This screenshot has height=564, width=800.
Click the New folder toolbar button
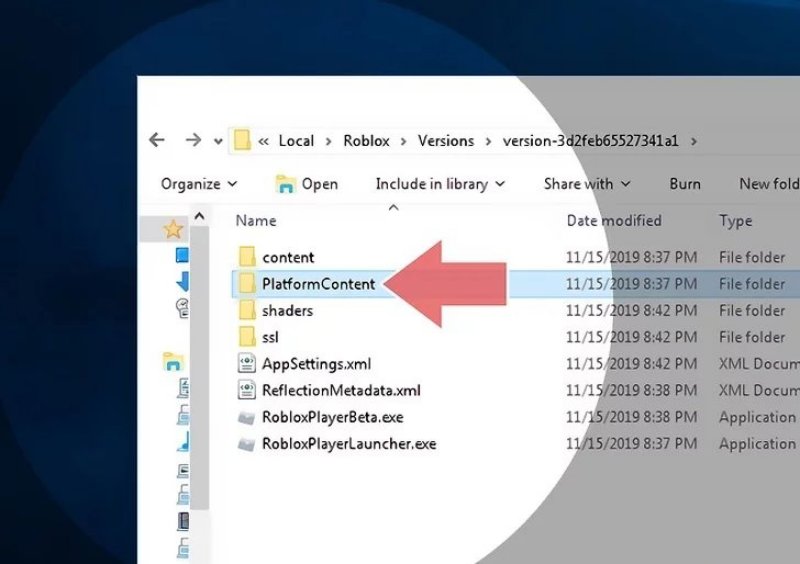pos(769,184)
